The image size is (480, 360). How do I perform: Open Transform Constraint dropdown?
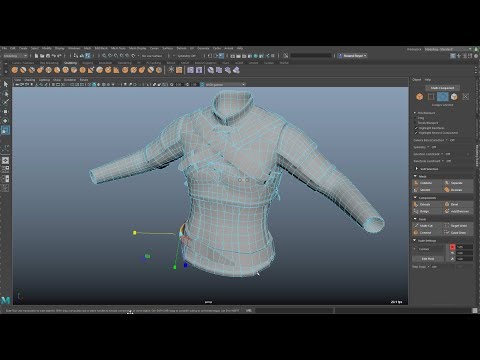coord(448,161)
